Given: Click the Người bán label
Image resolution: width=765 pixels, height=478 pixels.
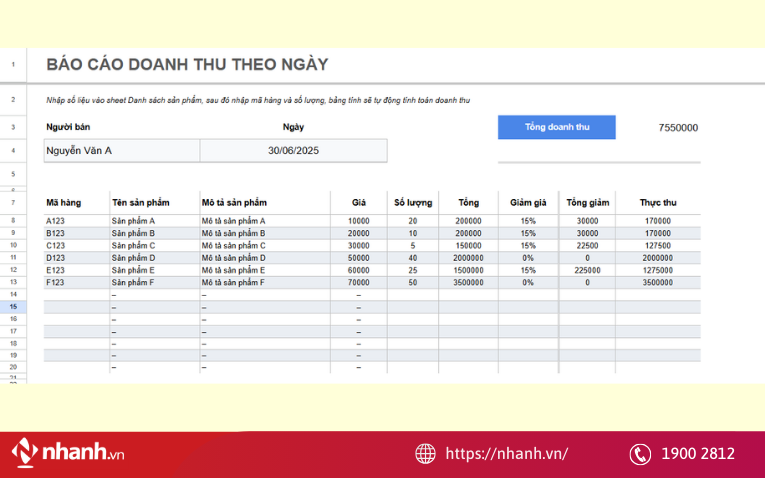Looking at the screenshot, I should coord(68,127).
